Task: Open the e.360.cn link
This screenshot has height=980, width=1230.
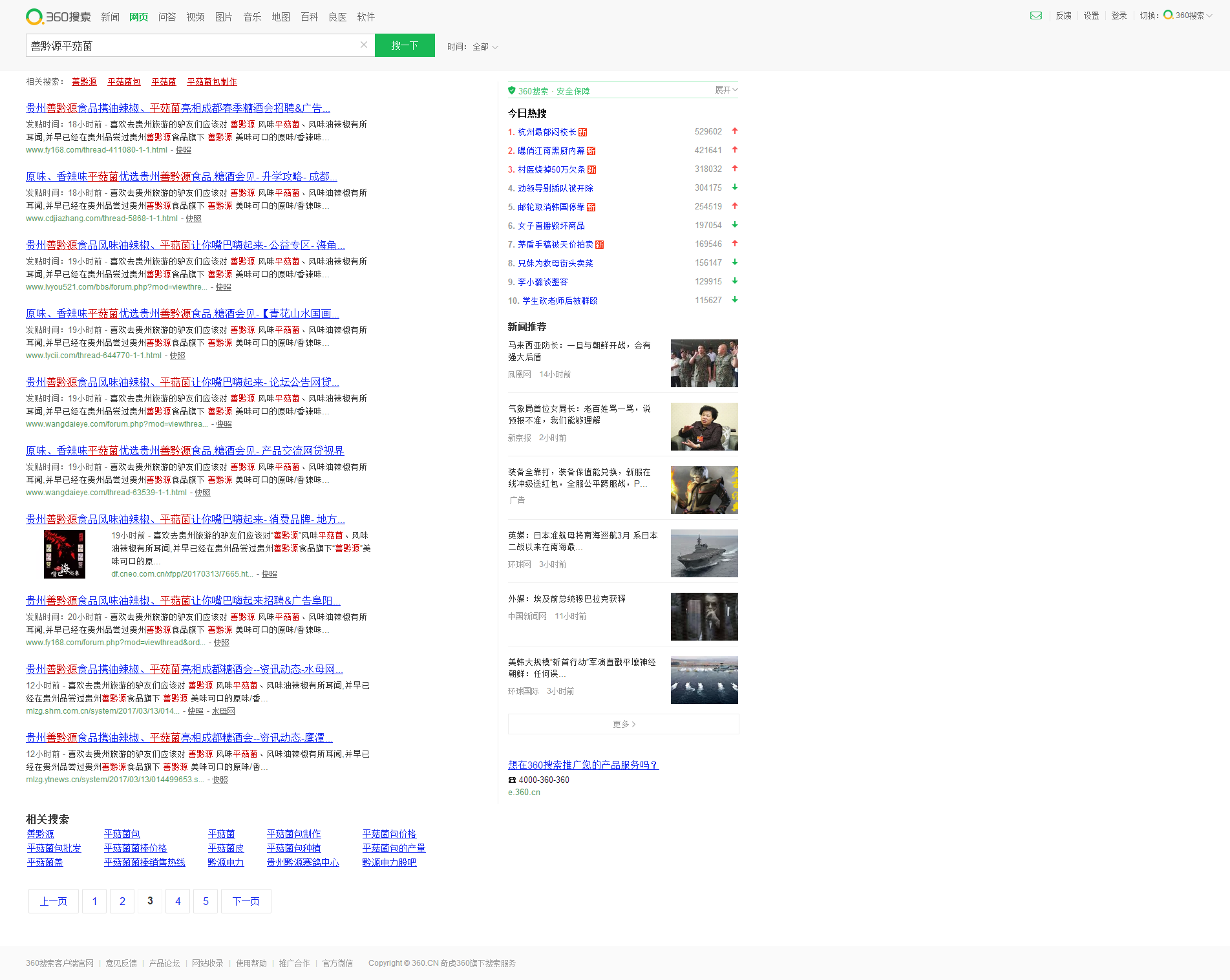Action: coord(524,793)
